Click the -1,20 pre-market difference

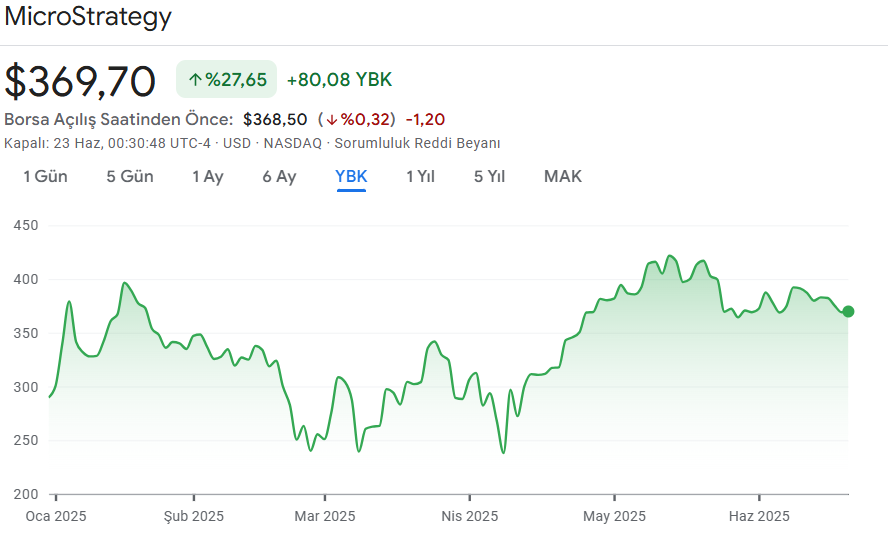[x=425, y=119]
